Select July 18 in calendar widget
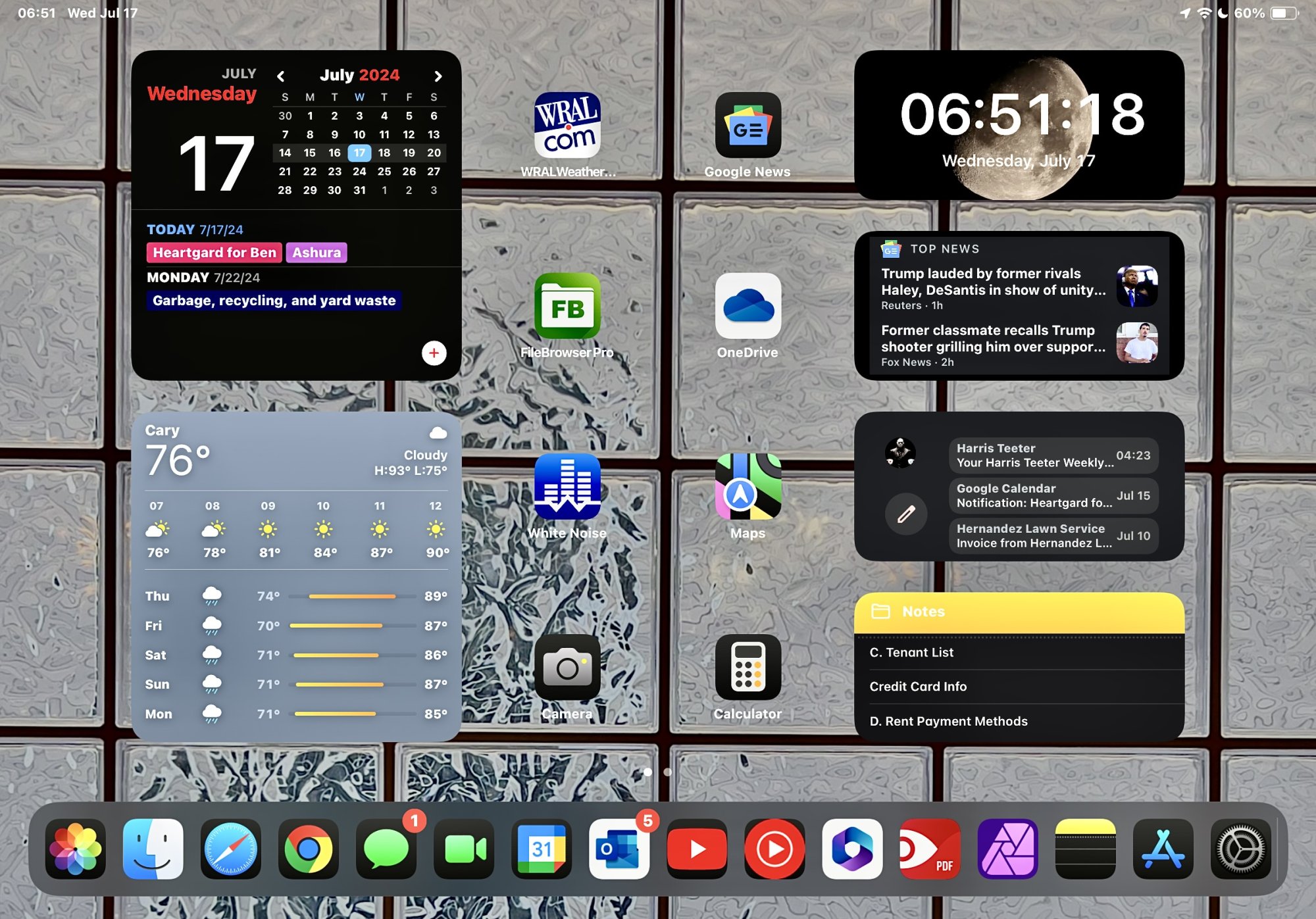1316x919 pixels. point(384,153)
